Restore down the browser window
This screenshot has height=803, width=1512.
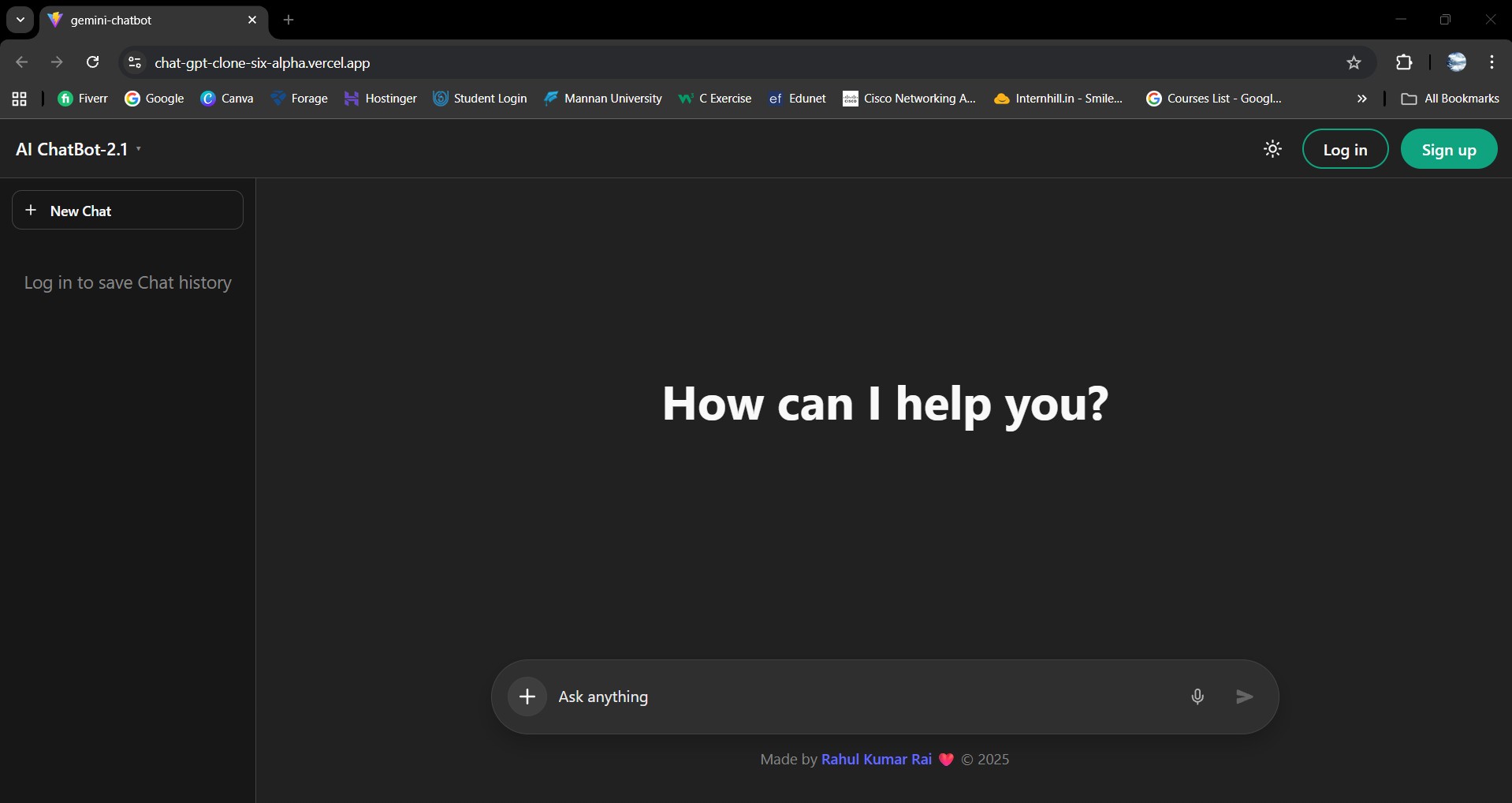1445,20
